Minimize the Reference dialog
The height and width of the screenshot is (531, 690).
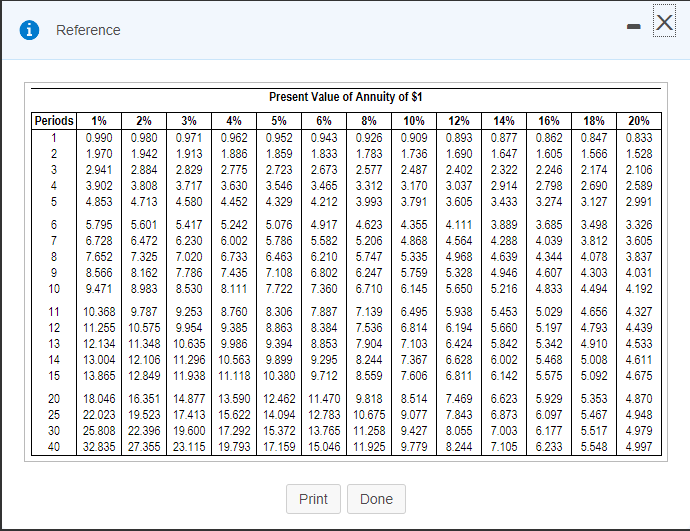[633, 27]
